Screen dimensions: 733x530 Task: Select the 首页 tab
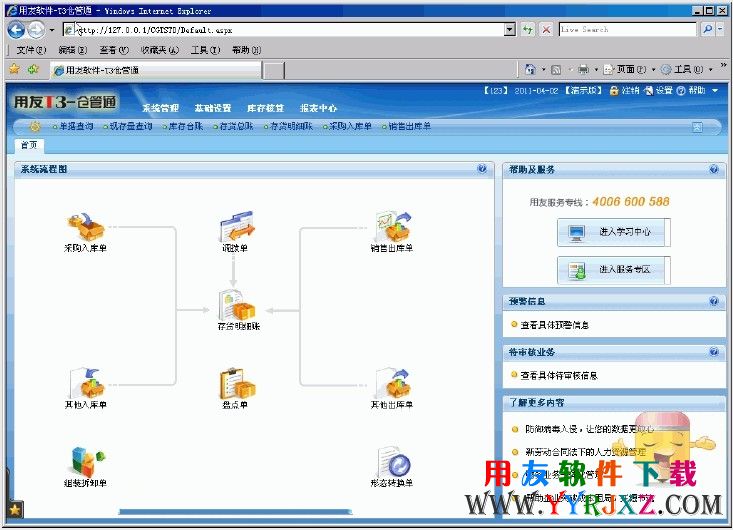tap(29, 145)
